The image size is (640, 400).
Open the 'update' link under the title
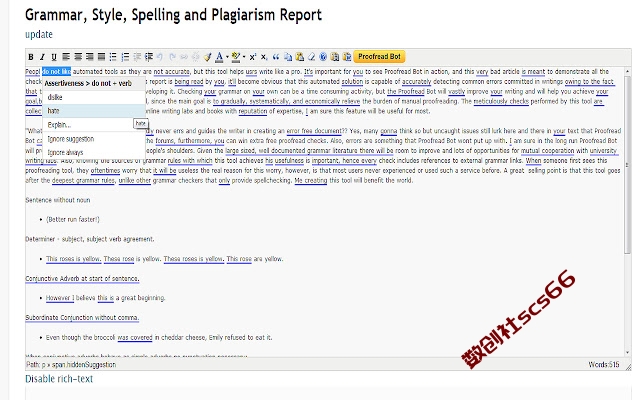(39, 34)
